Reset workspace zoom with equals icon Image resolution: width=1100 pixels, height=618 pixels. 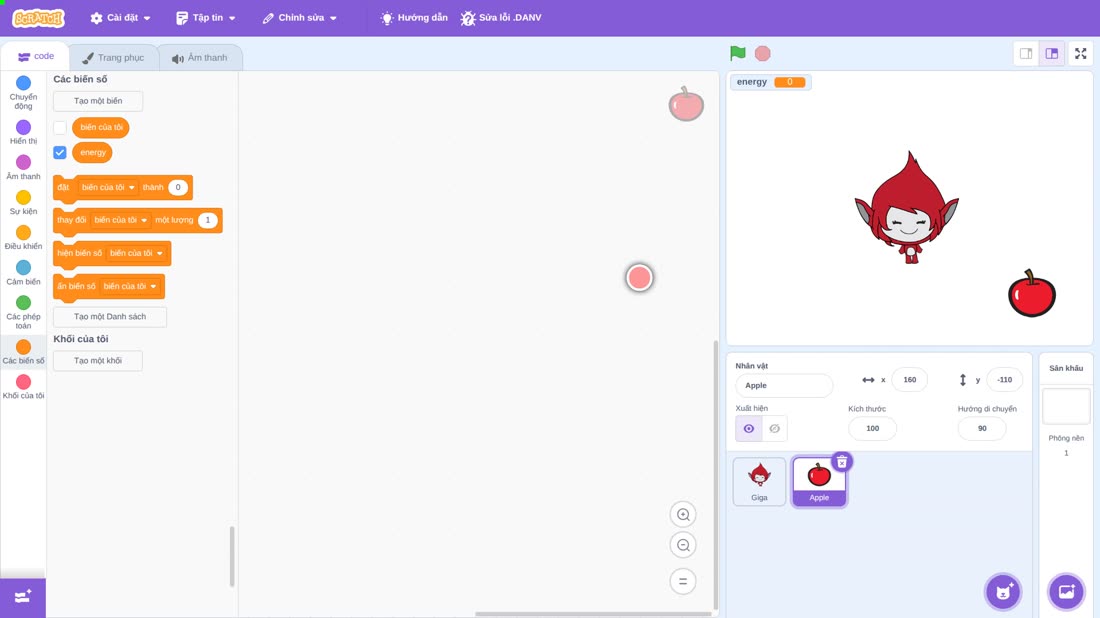683,582
